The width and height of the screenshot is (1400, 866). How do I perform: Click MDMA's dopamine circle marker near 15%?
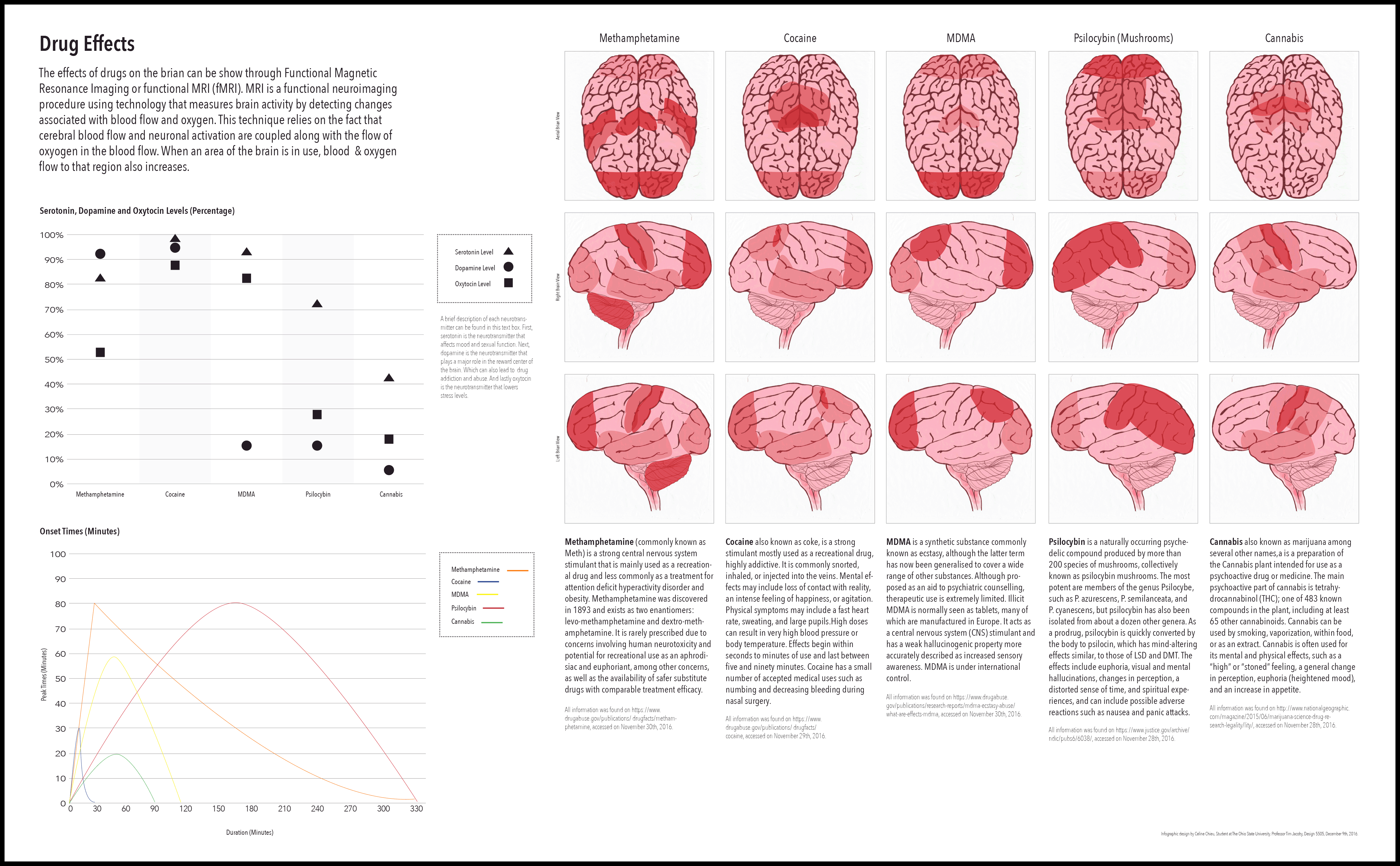coord(246,445)
